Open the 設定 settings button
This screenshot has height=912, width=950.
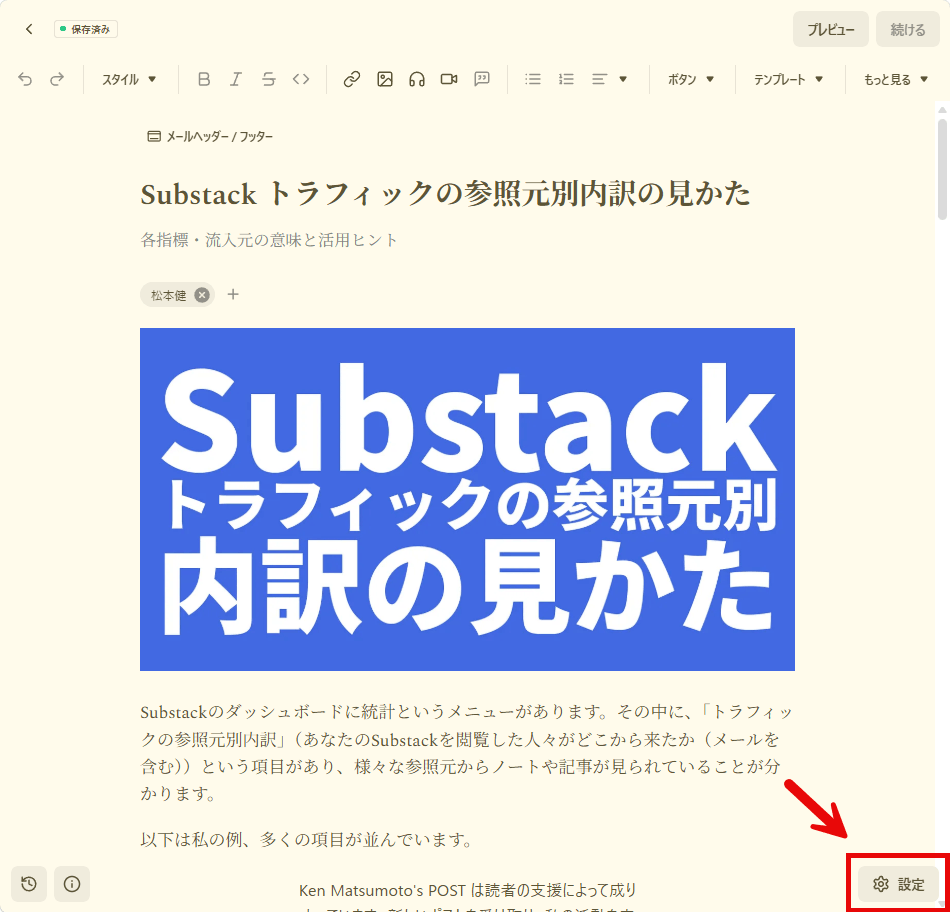[x=899, y=884]
